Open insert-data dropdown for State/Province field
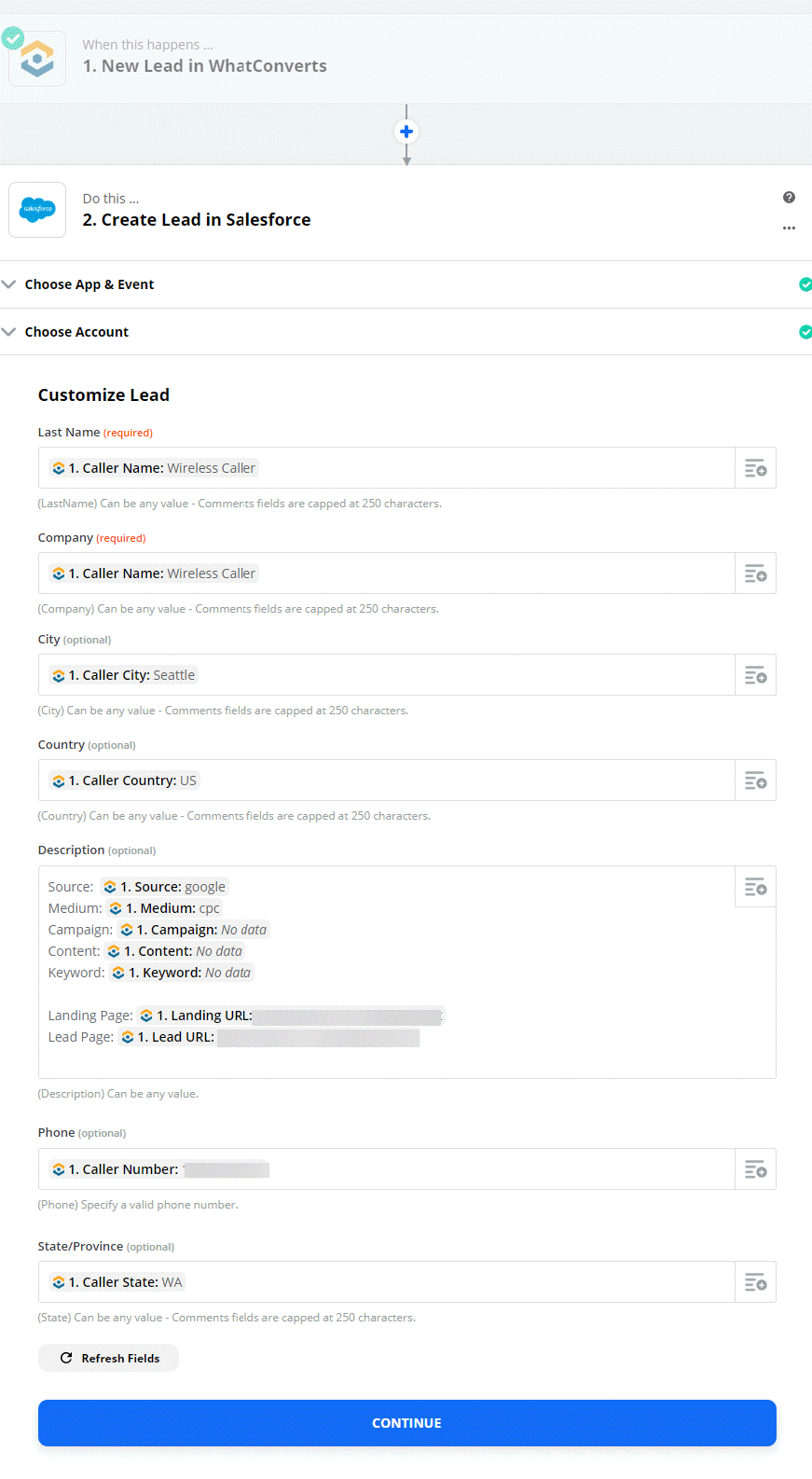 point(755,1282)
